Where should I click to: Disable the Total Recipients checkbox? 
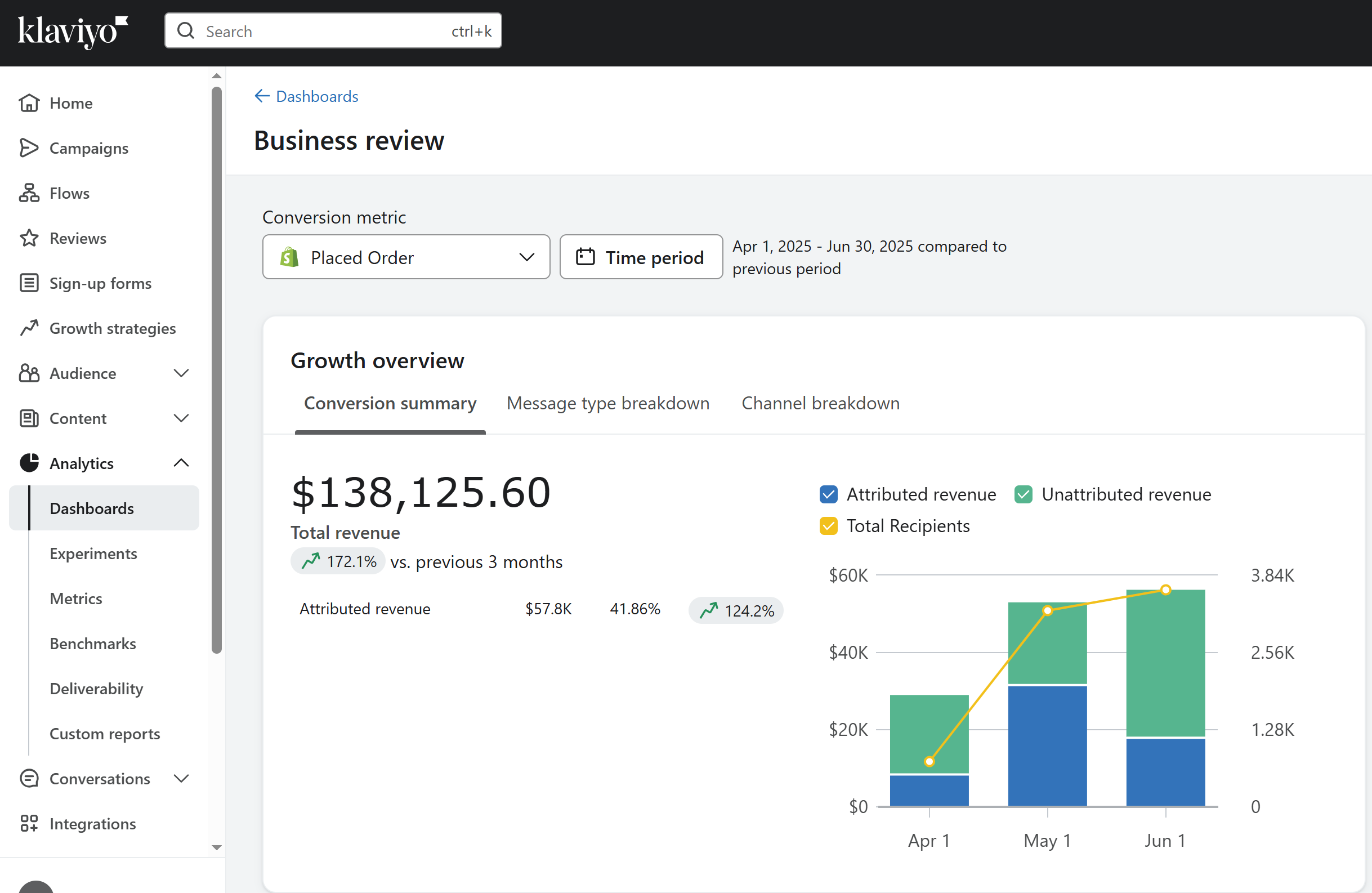828,526
